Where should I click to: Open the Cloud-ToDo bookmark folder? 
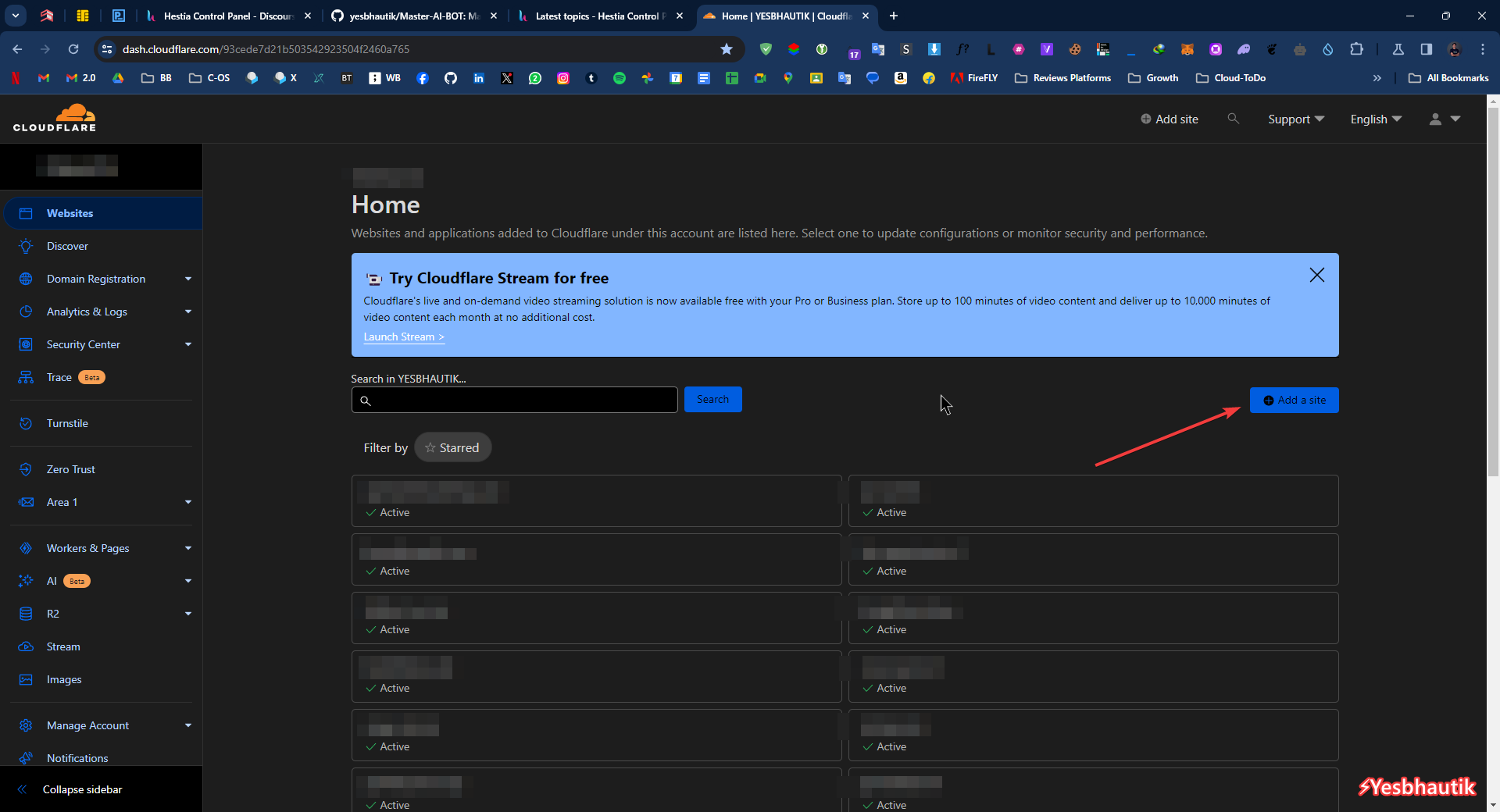1230,78
